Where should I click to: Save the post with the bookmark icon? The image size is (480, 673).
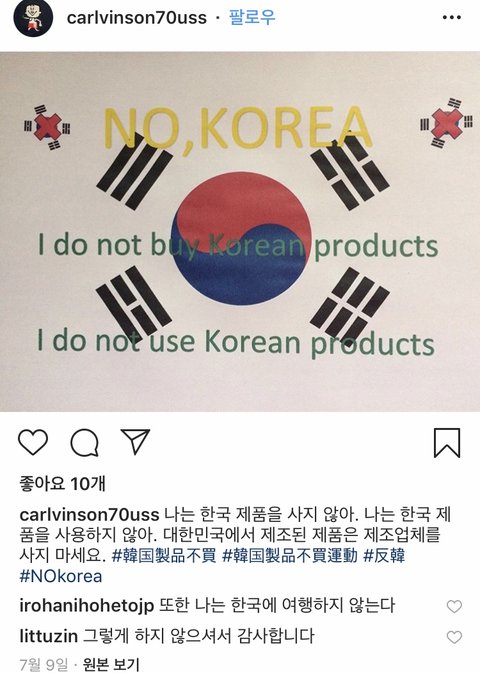[447, 443]
